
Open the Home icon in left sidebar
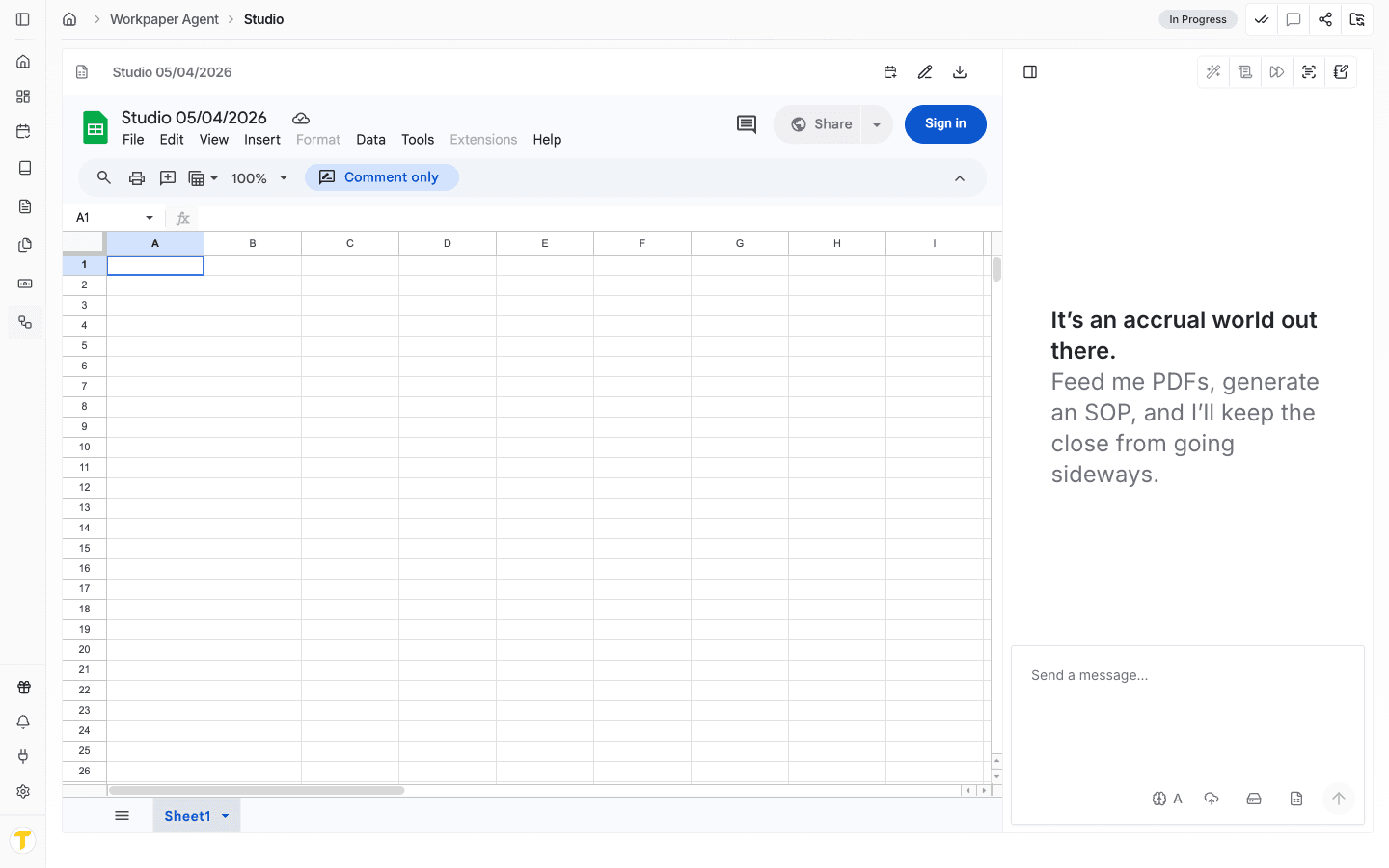pyautogui.click(x=23, y=62)
